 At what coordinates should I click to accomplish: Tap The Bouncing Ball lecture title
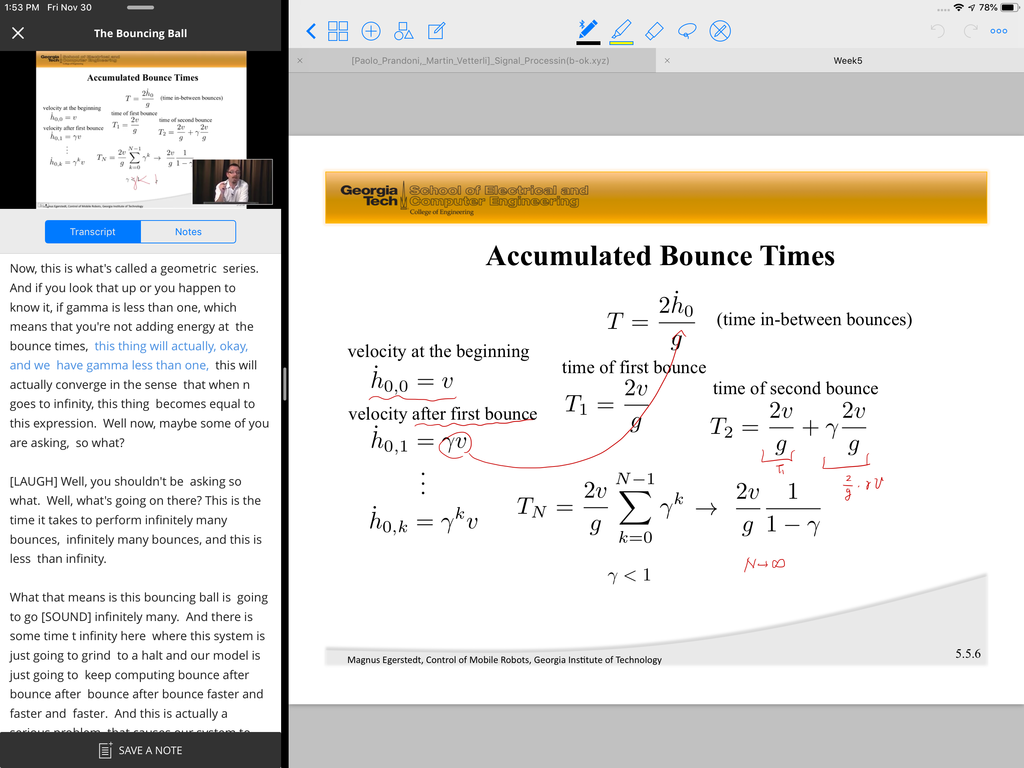point(140,33)
